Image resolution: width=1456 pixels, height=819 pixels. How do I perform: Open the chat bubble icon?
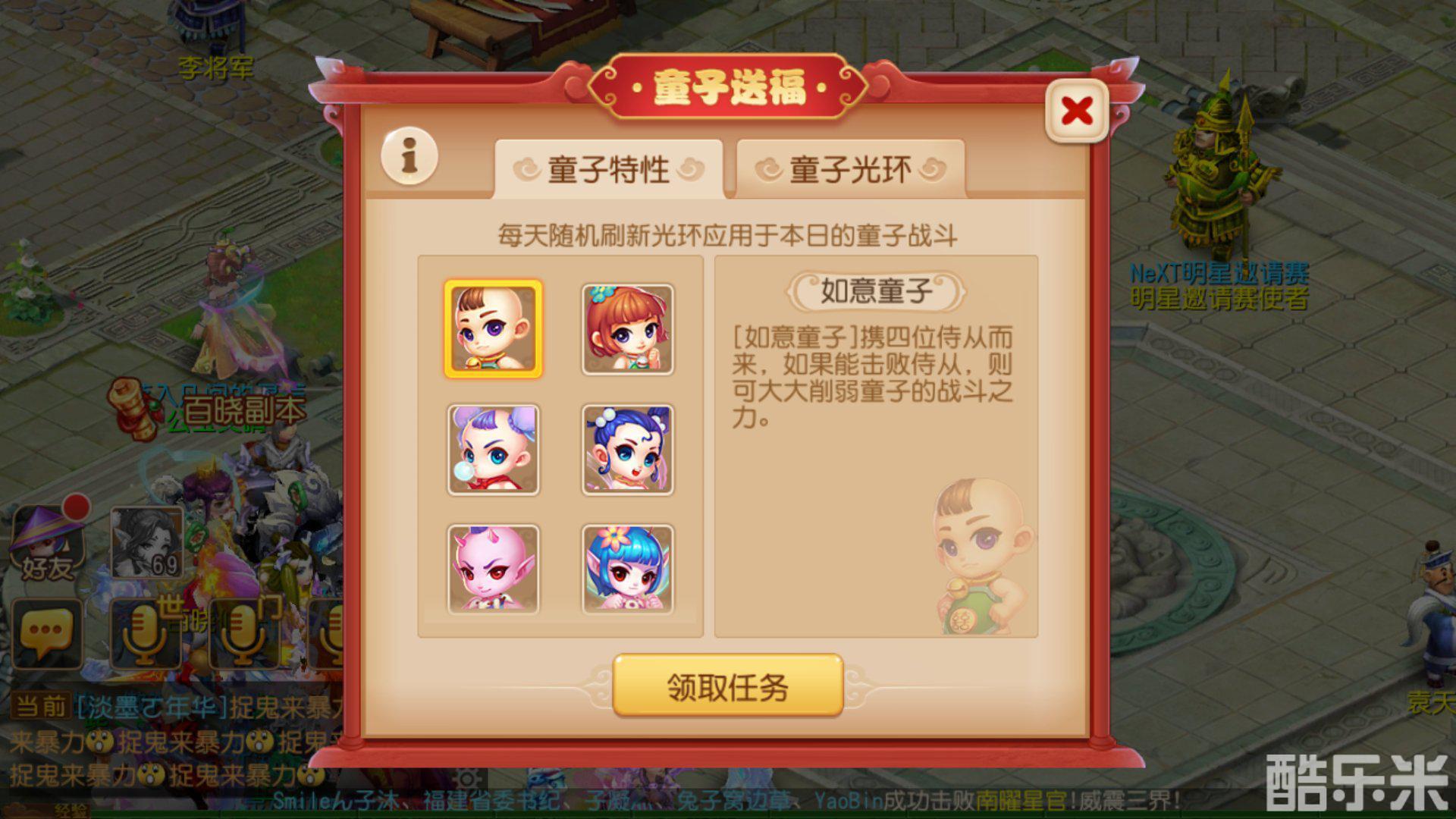coord(46,633)
